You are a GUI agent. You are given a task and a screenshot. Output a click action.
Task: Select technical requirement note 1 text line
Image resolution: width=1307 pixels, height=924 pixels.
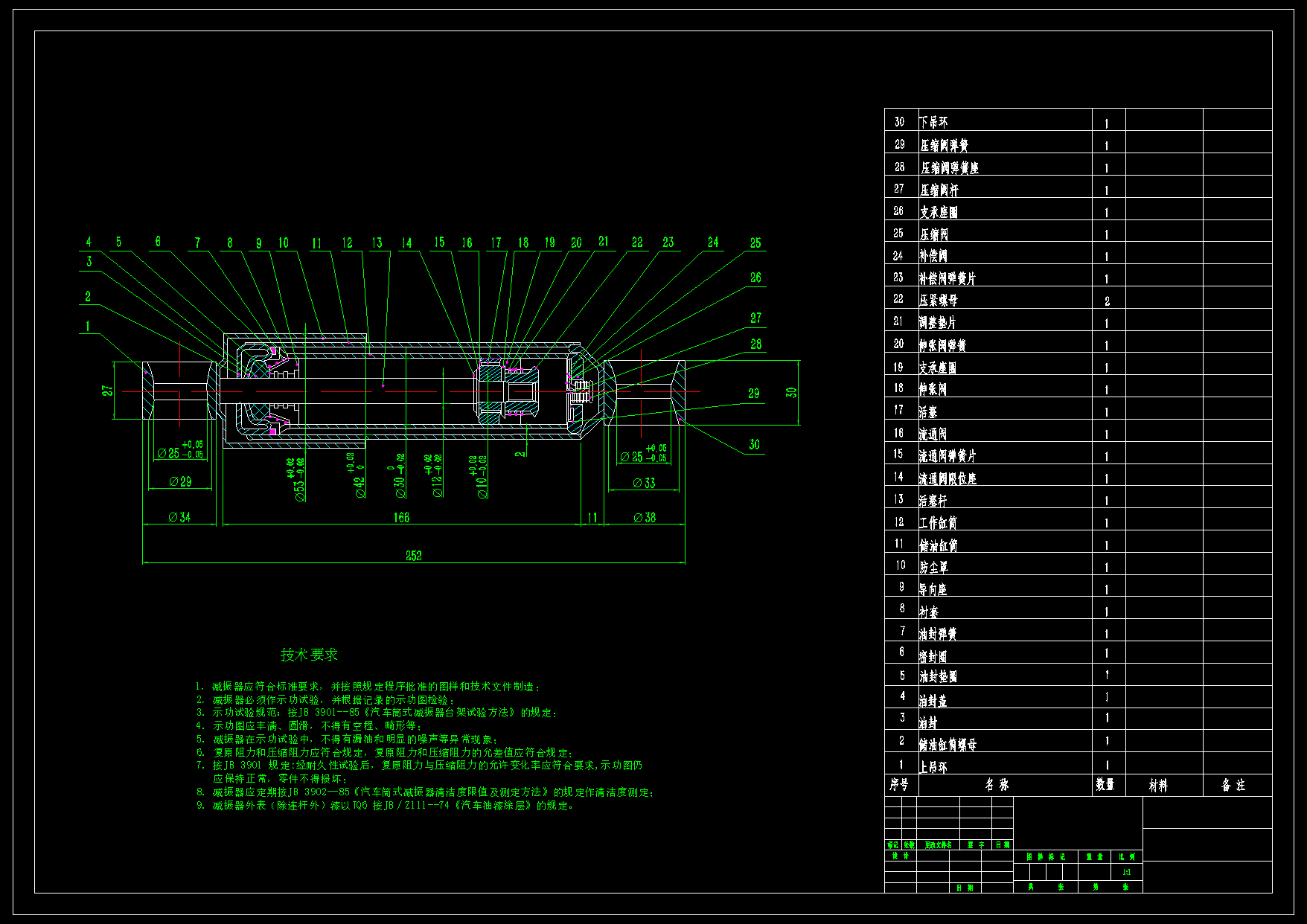coord(368,687)
